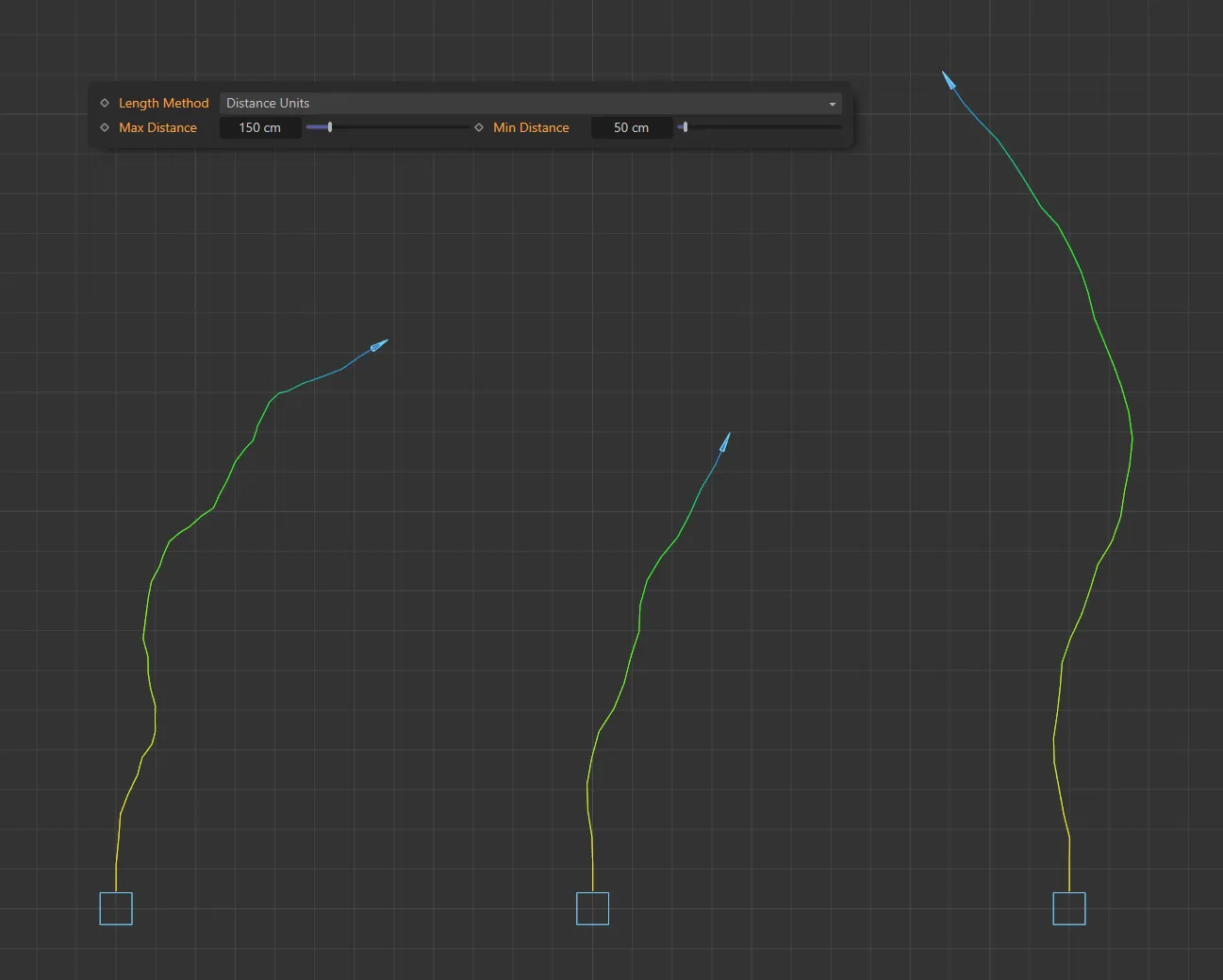Toggle keyframing on the Min Distance parameter
The image size is (1223, 980).
coord(479,127)
